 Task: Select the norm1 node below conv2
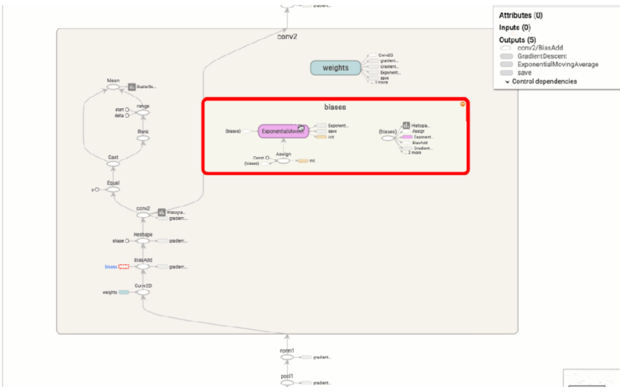point(287,357)
